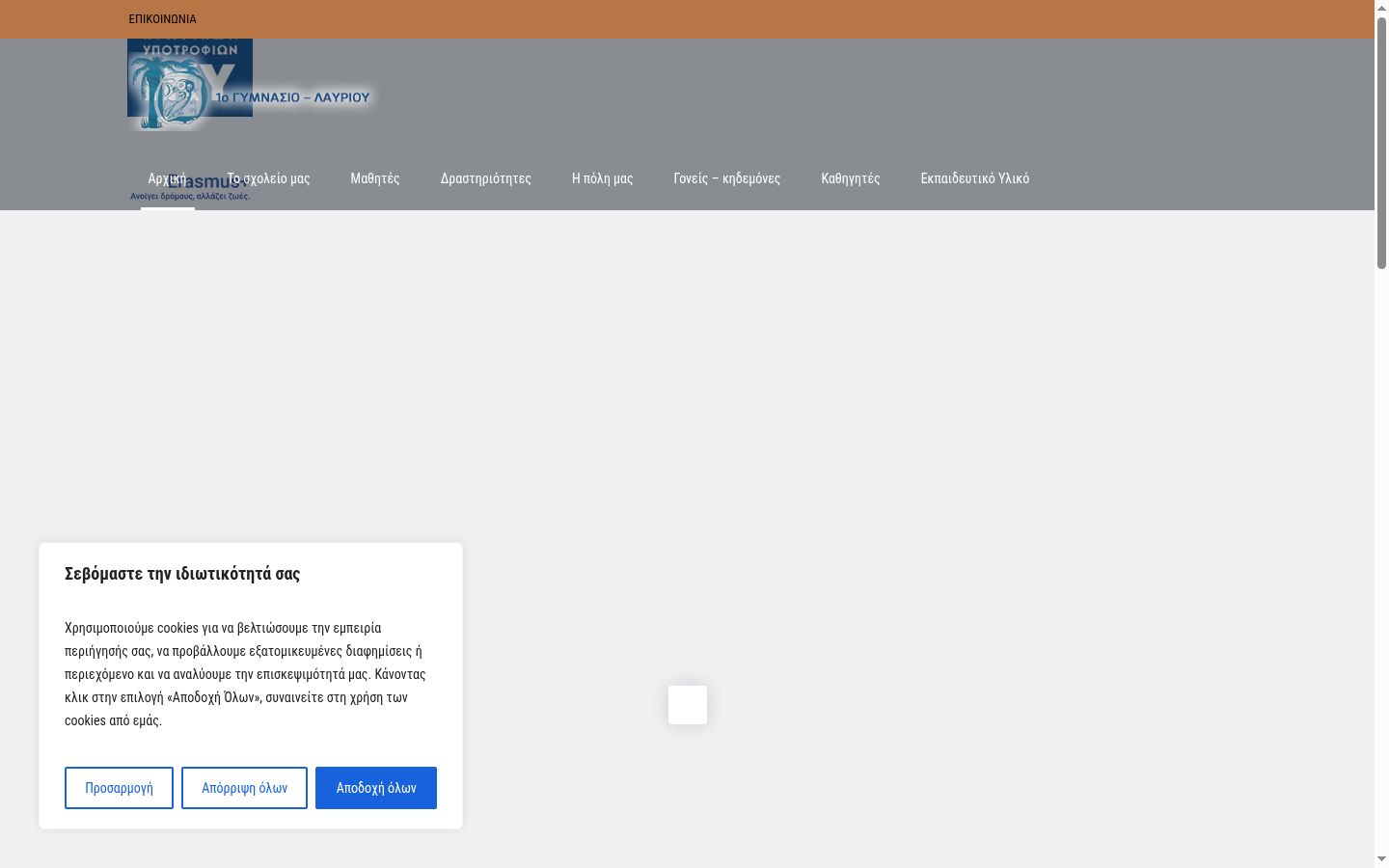This screenshot has height=868, width=1389.
Task: Click the white square loading indicator
Action: [688, 705]
